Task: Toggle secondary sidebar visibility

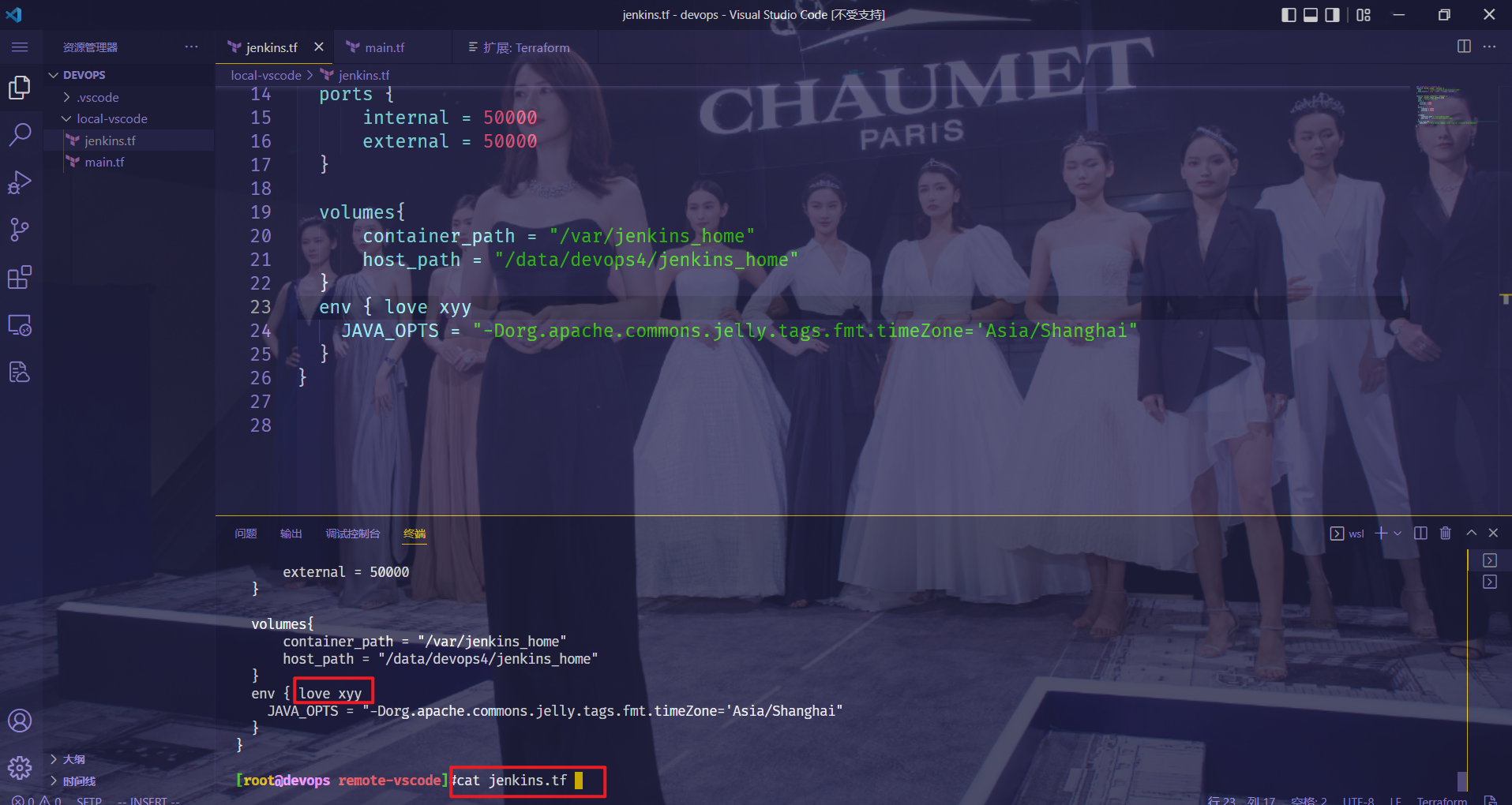Action: [1333, 14]
